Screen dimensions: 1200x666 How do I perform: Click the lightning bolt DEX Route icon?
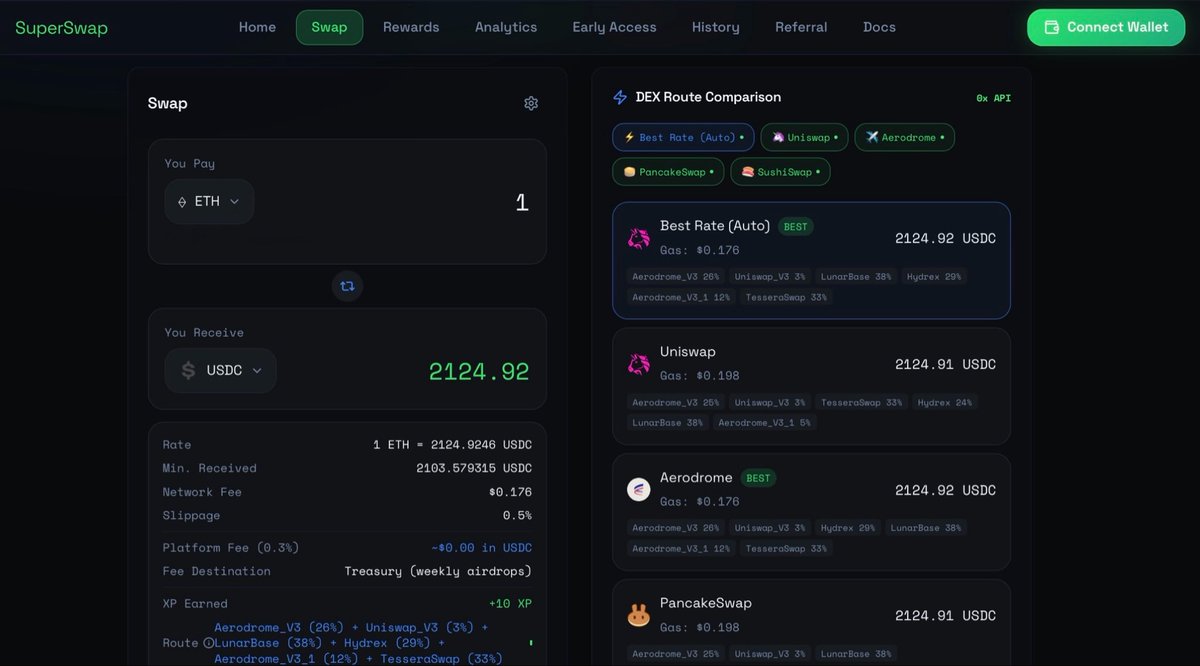pyautogui.click(x=620, y=97)
